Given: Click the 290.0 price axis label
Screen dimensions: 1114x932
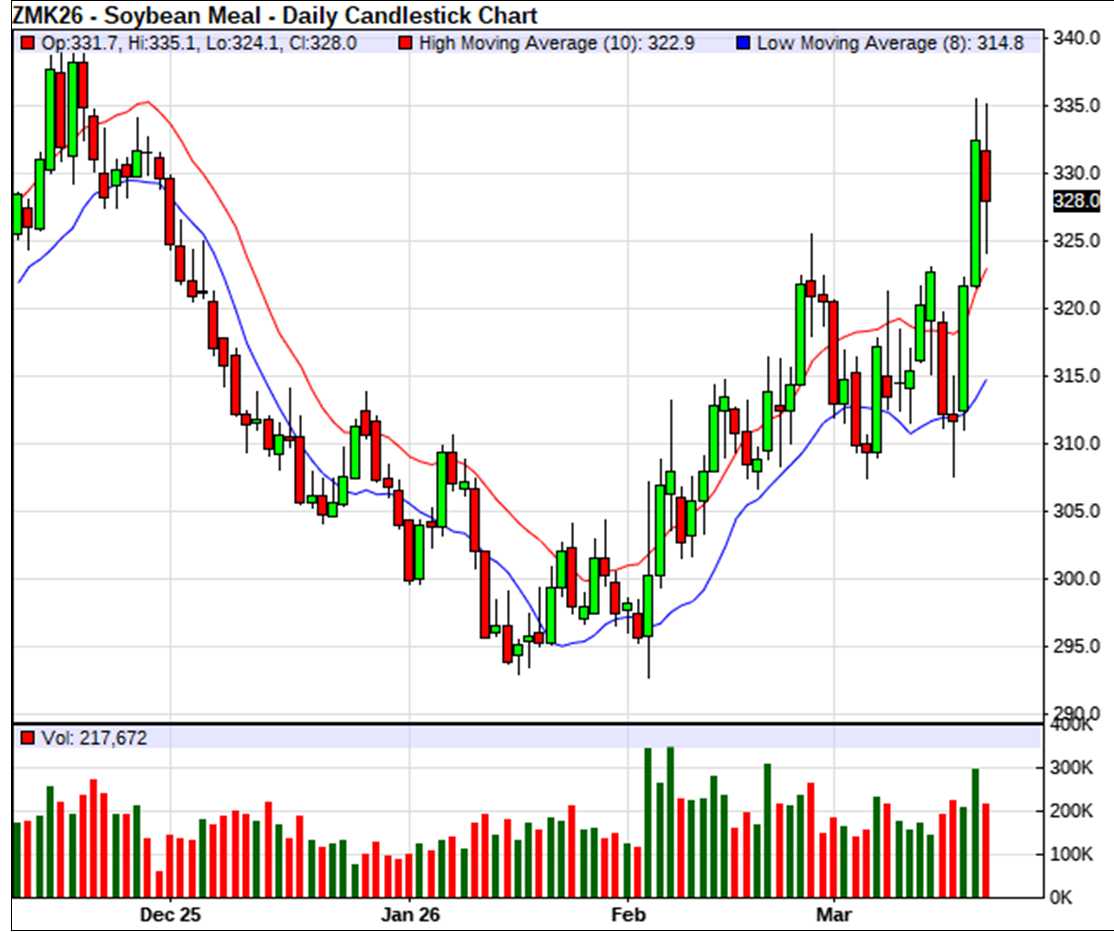Looking at the screenshot, I should tap(1077, 713).
